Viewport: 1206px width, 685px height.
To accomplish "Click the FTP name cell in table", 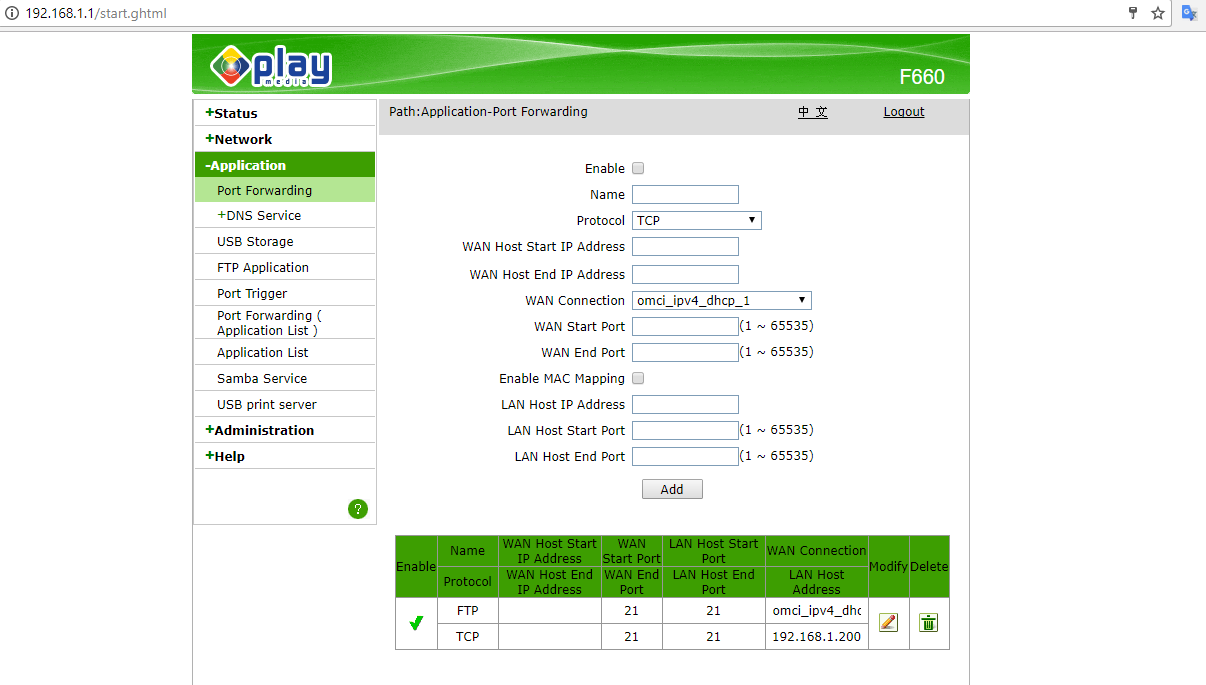I will (468, 610).
